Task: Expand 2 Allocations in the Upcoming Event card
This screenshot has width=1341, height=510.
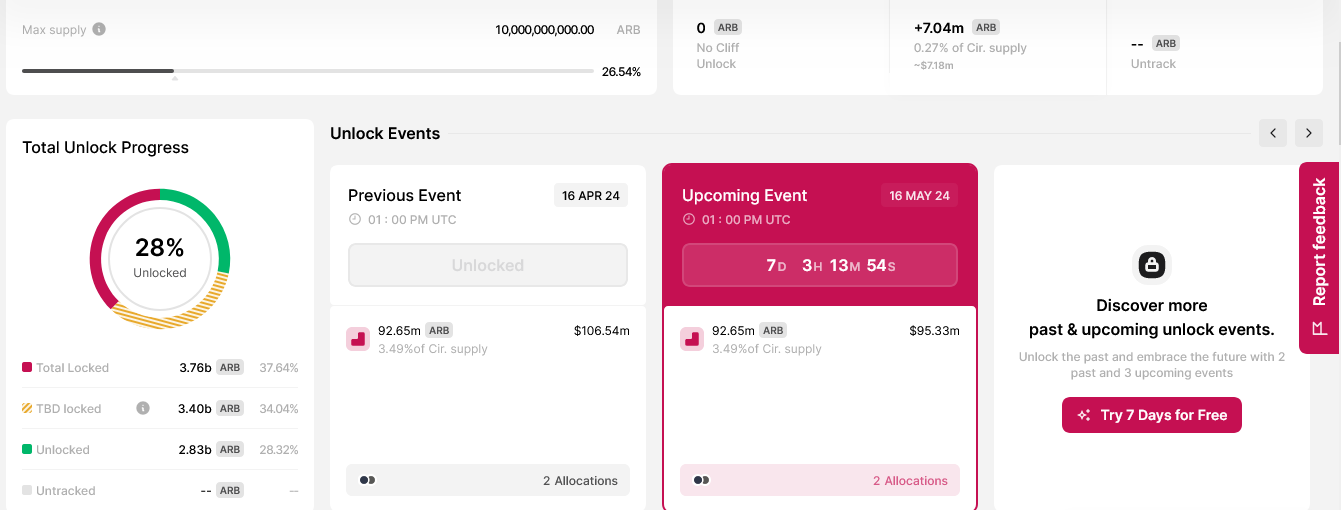Action: [x=820, y=480]
